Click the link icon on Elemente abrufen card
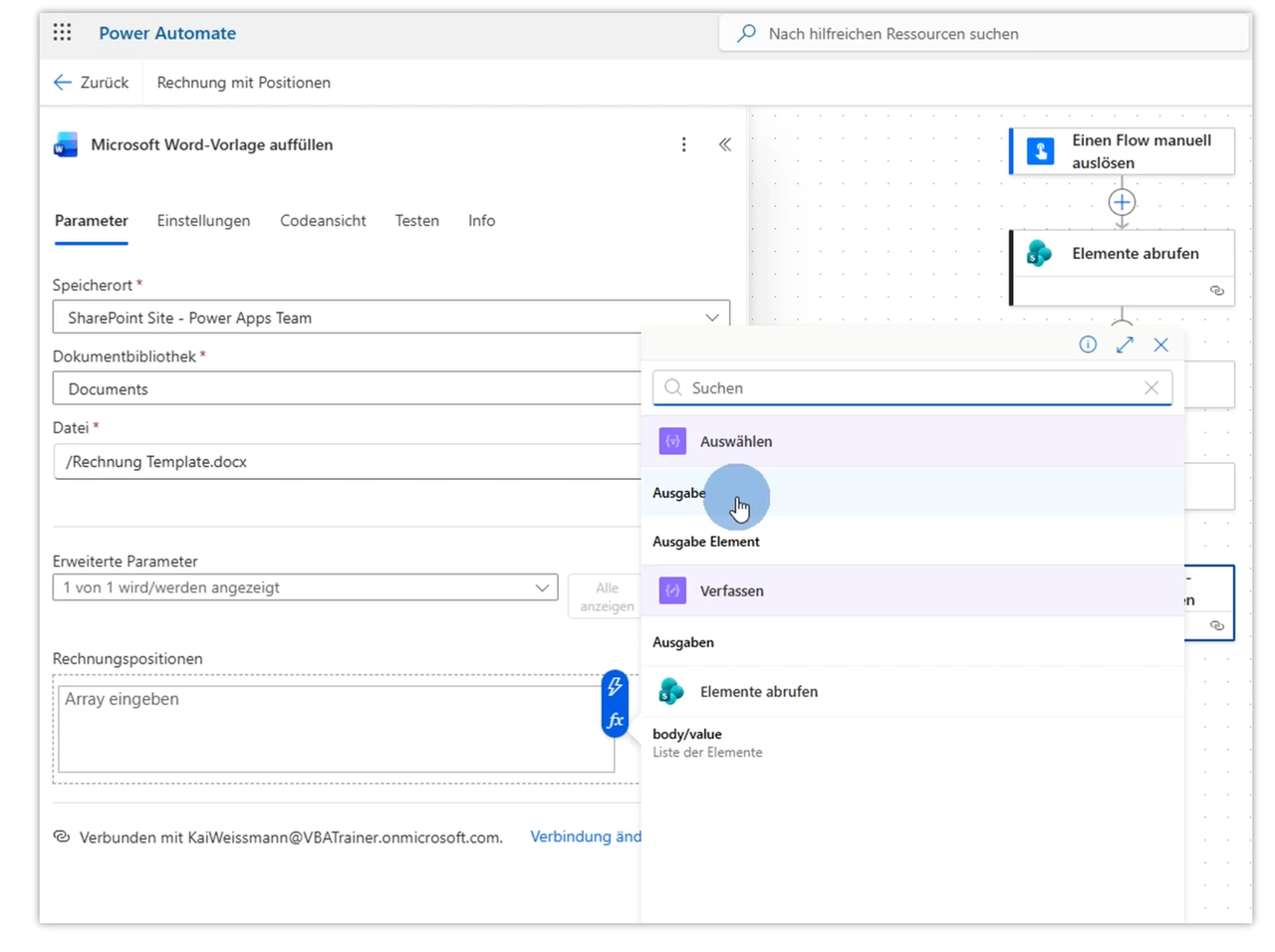 click(x=1216, y=291)
